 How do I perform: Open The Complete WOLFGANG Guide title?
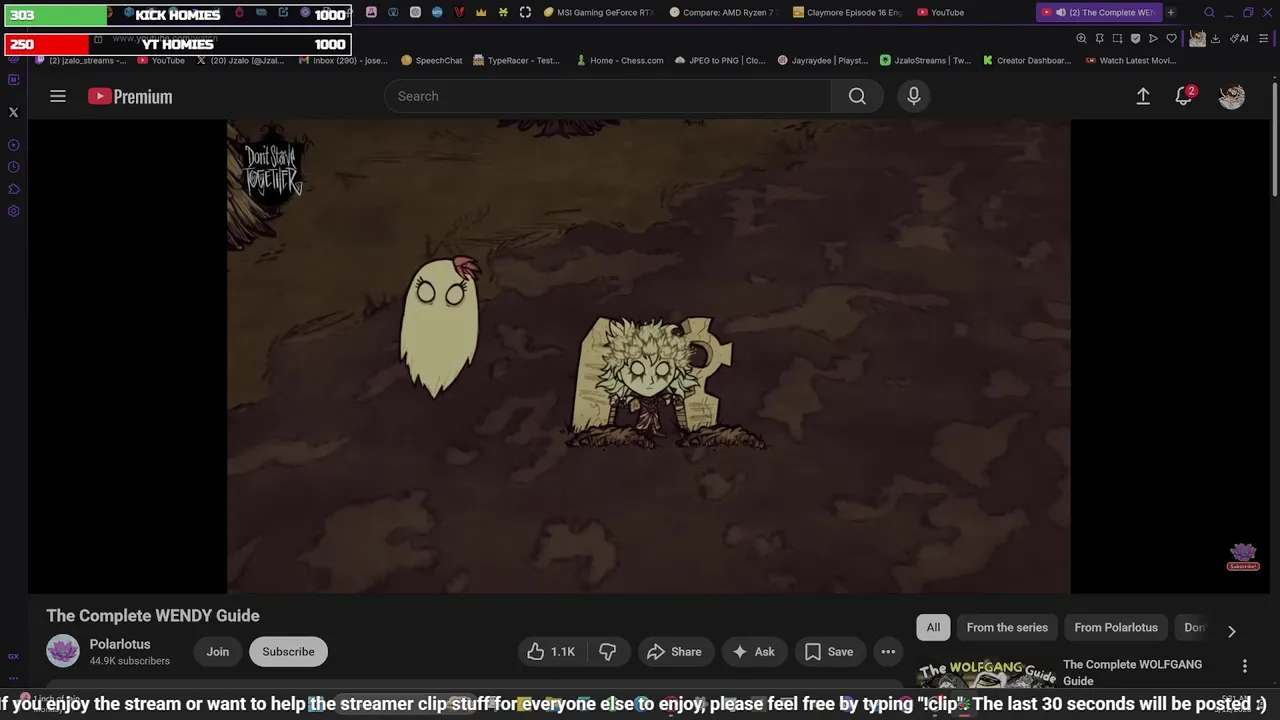coord(1132,672)
